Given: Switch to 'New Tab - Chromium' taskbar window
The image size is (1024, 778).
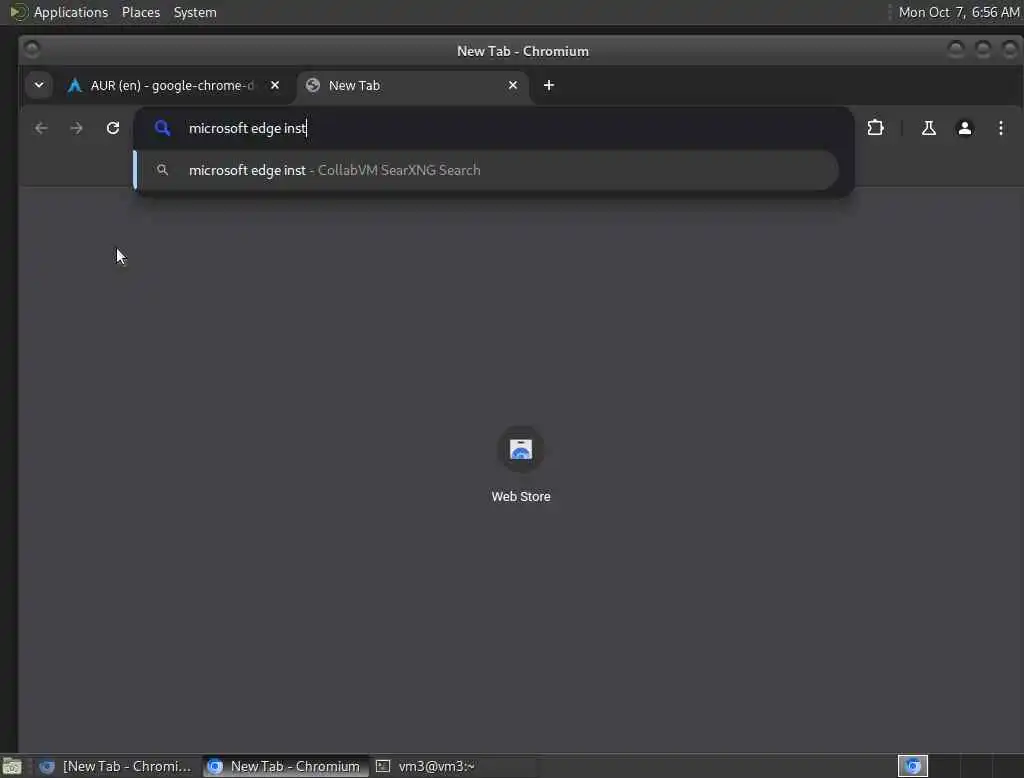Looking at the screenshot, I should tap(285, 766).
